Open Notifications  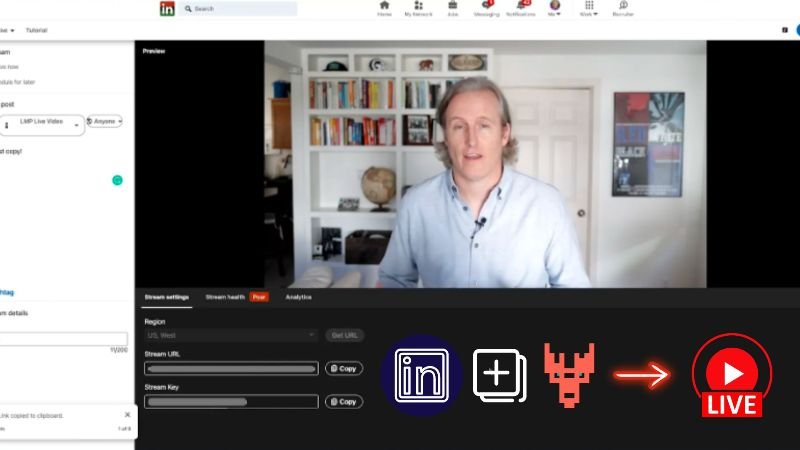click(521, 9)
